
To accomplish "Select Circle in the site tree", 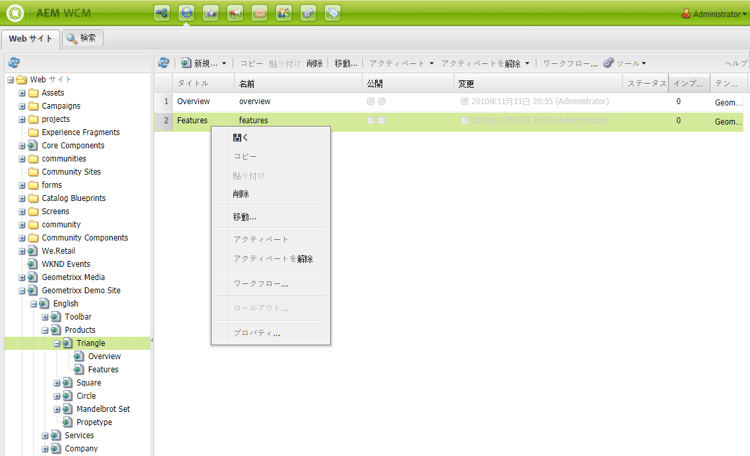I will 86,396.
